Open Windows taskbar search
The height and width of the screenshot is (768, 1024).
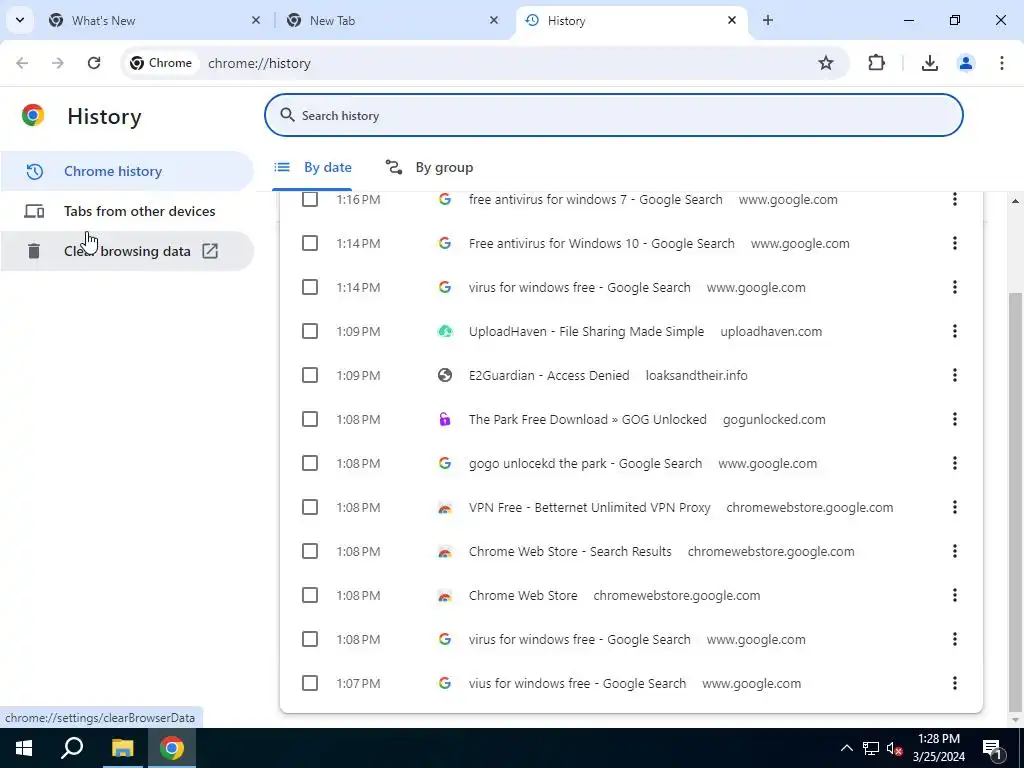click(x=72, y=748)
